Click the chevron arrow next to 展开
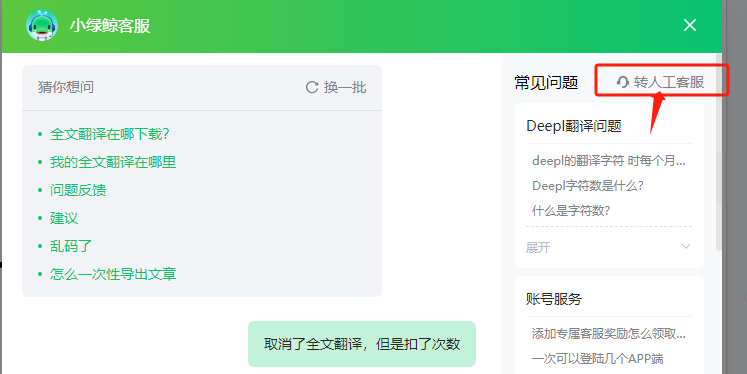This screenshot has width=747, height=374. [686, 246]
